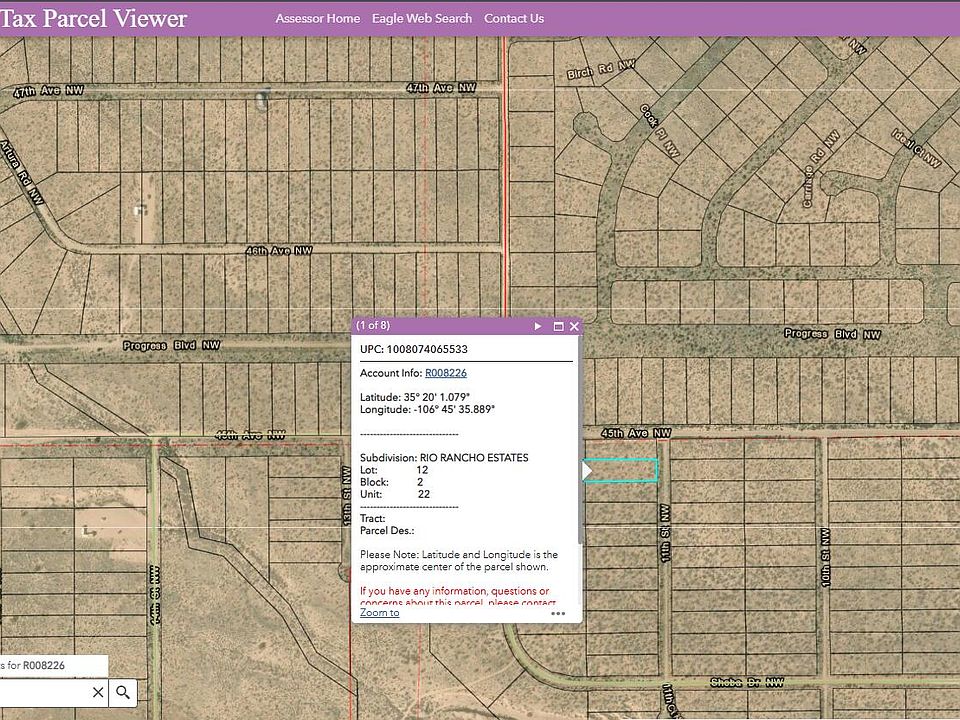Click the Longitude value in popup

tap(456, 409)
